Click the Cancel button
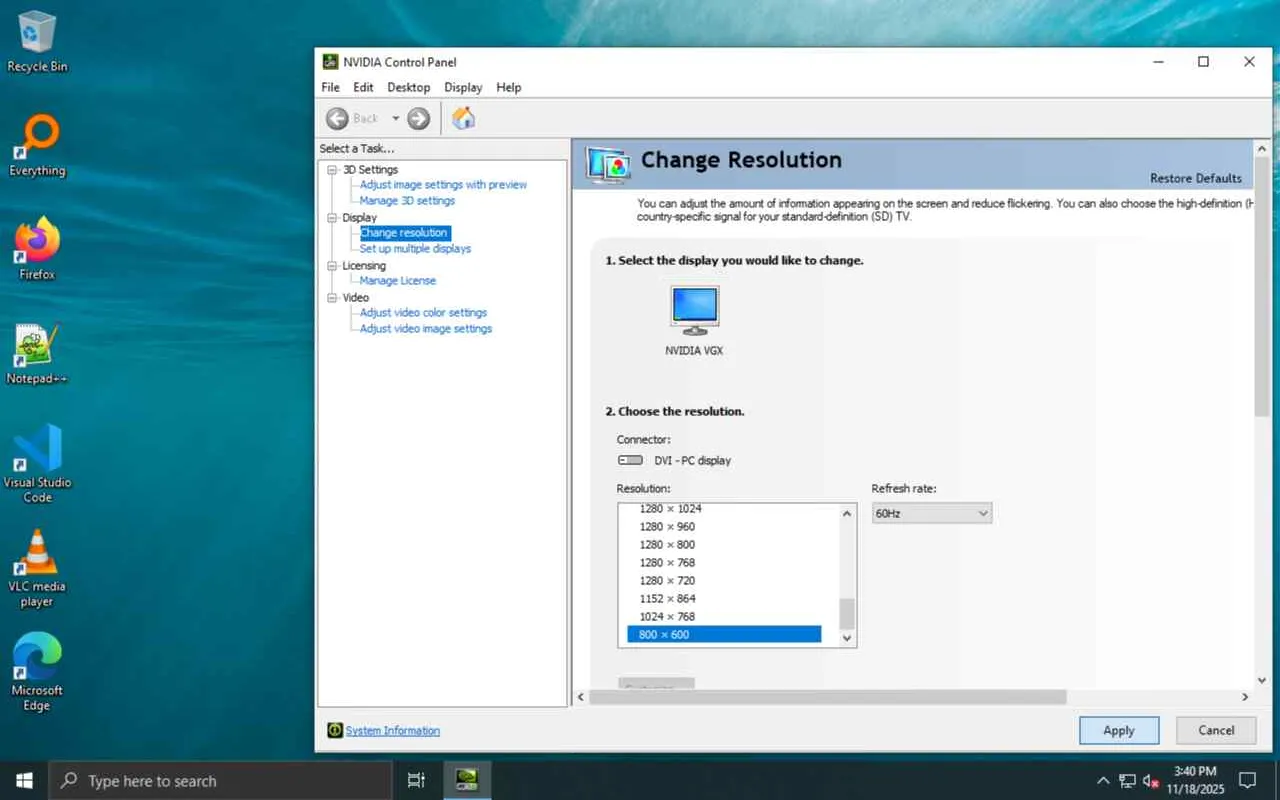 tap(1216, 730)
